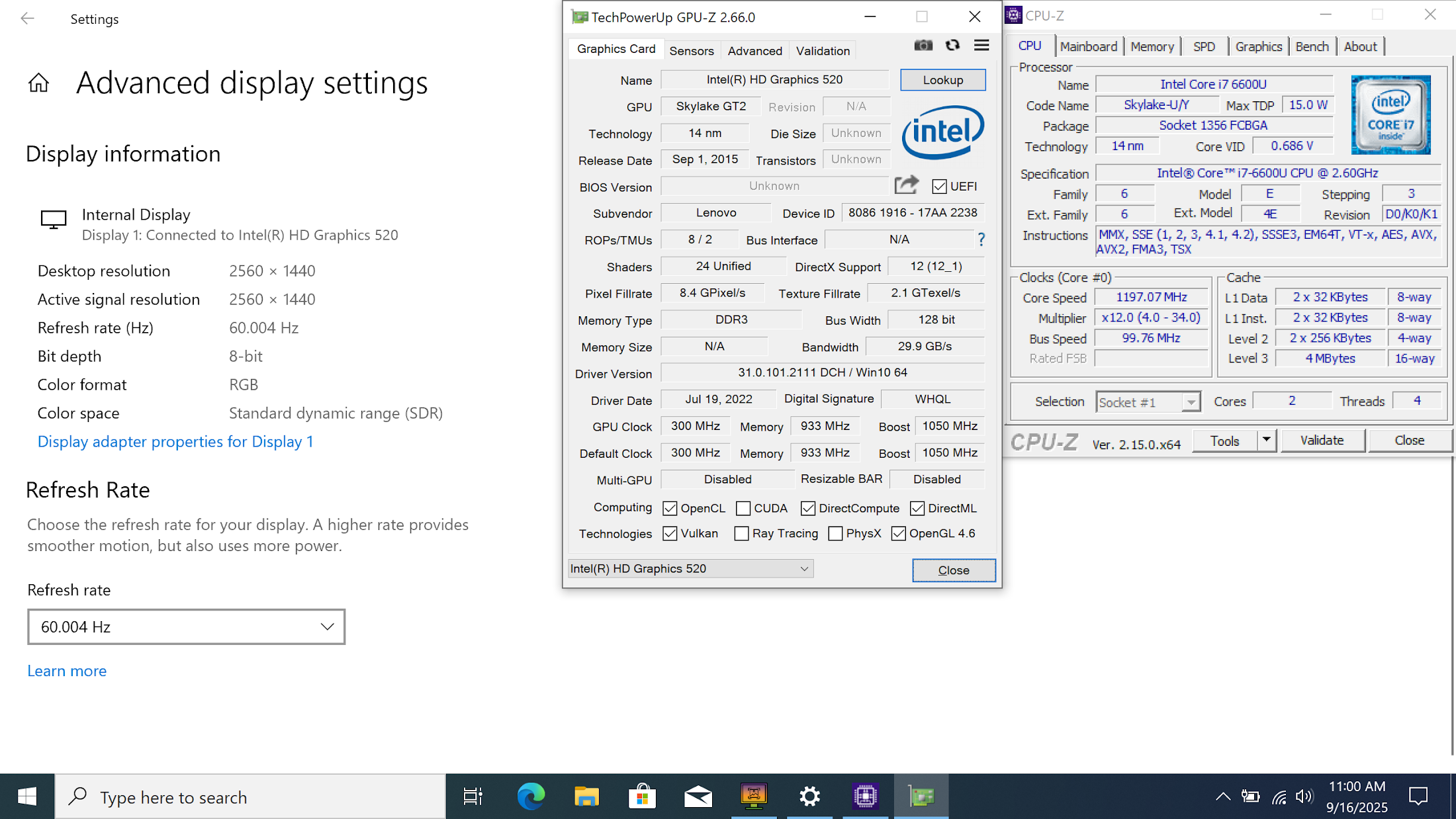Toggle the Vulkan checkbox

pos(670,533)
